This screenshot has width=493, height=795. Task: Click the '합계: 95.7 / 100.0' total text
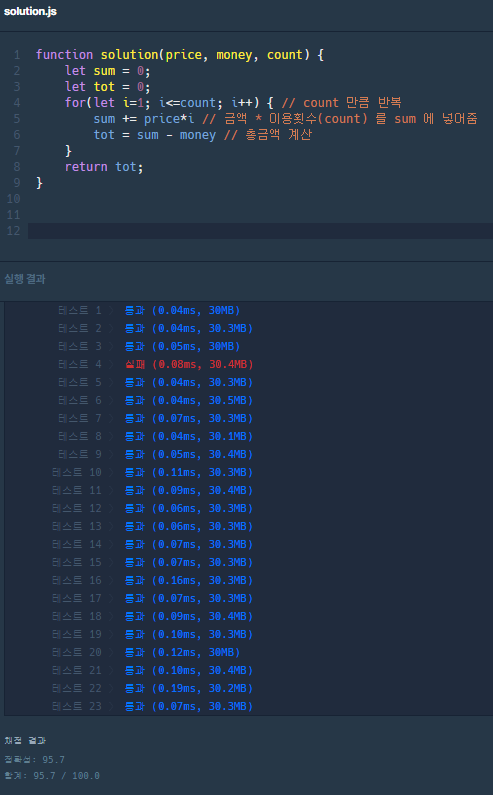click(x=52, y=776)
